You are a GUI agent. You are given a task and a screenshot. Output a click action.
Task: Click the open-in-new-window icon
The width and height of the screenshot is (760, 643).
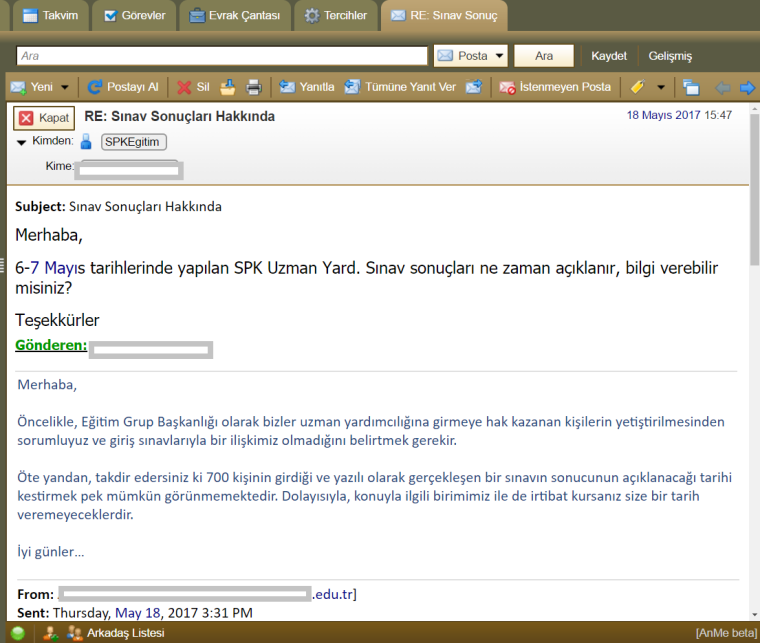click(691, 87)
